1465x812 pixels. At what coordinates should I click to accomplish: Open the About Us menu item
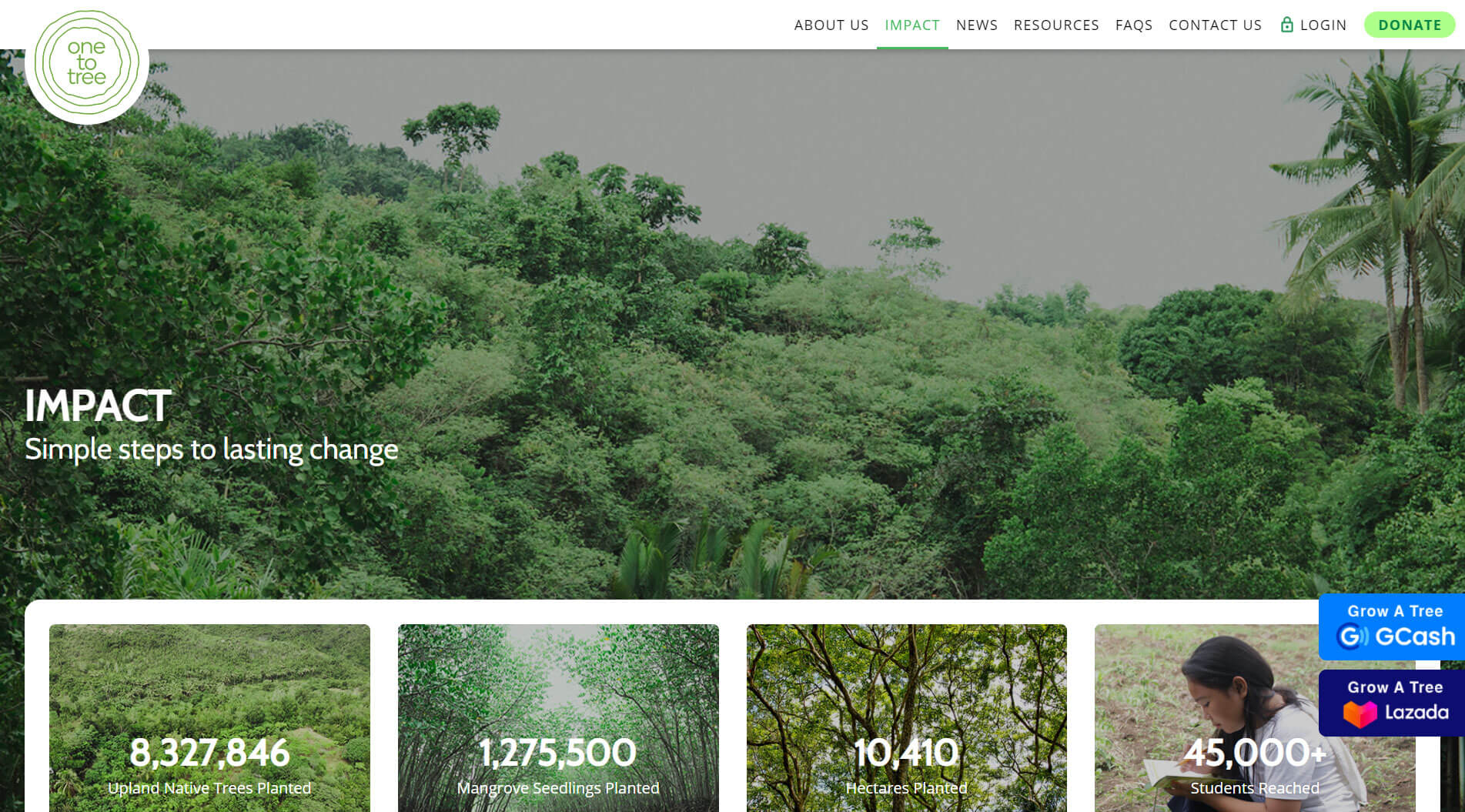click(x=831, y=25)
